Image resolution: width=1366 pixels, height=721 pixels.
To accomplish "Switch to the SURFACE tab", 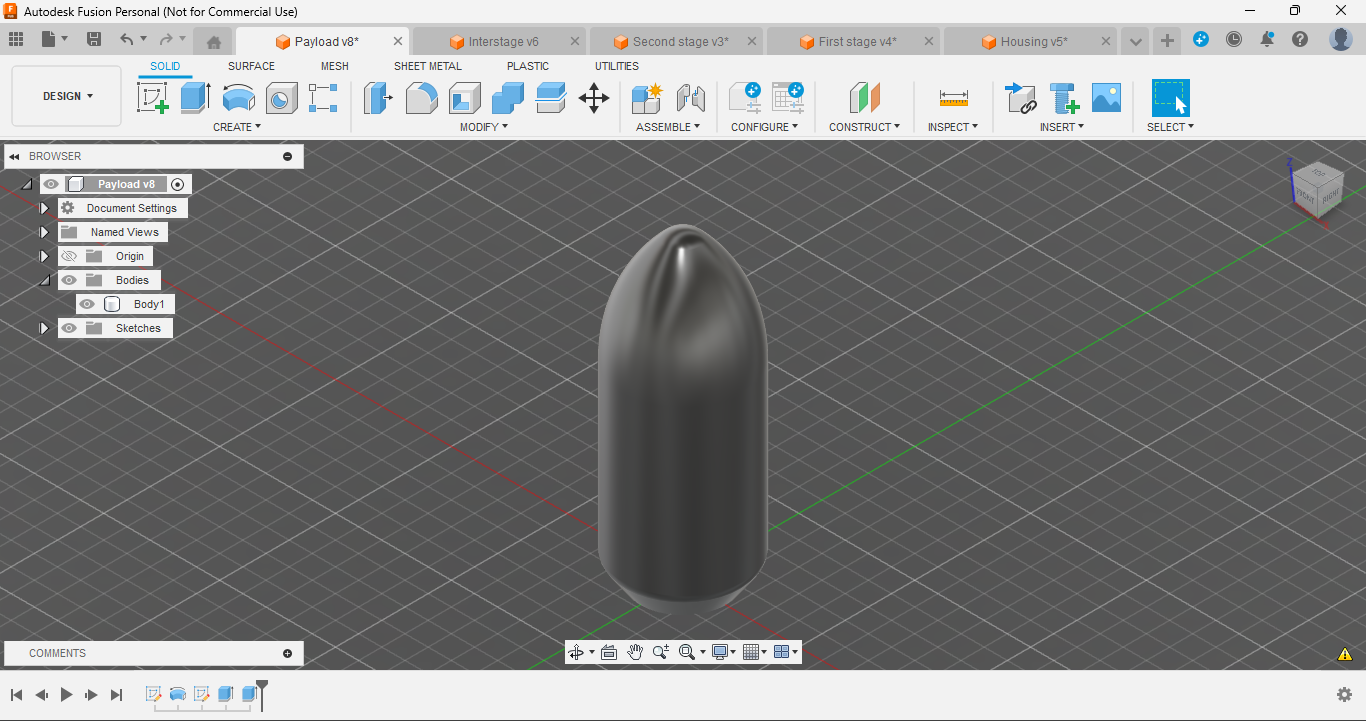I will 251,66.
